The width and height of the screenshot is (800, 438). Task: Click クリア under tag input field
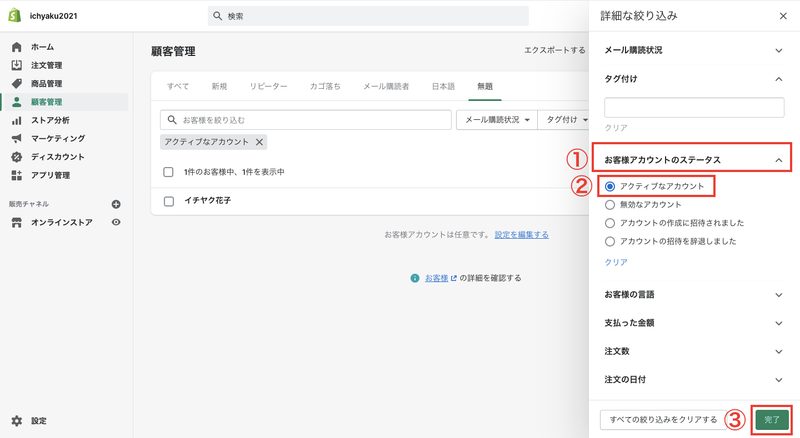(616, 128)
